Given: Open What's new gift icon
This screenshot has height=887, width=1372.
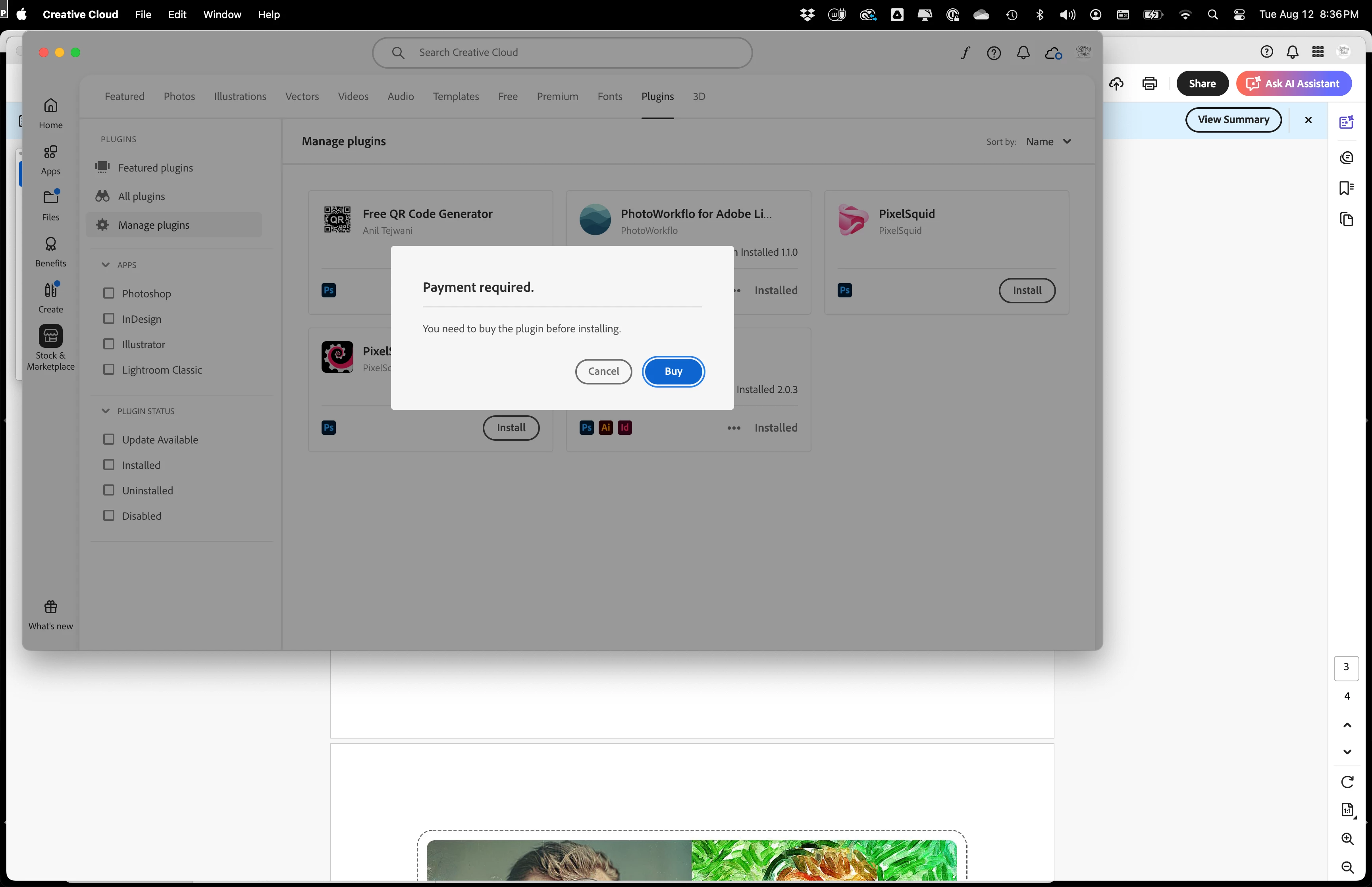Looking at the screenshot, I should click(x=51, y=607).
